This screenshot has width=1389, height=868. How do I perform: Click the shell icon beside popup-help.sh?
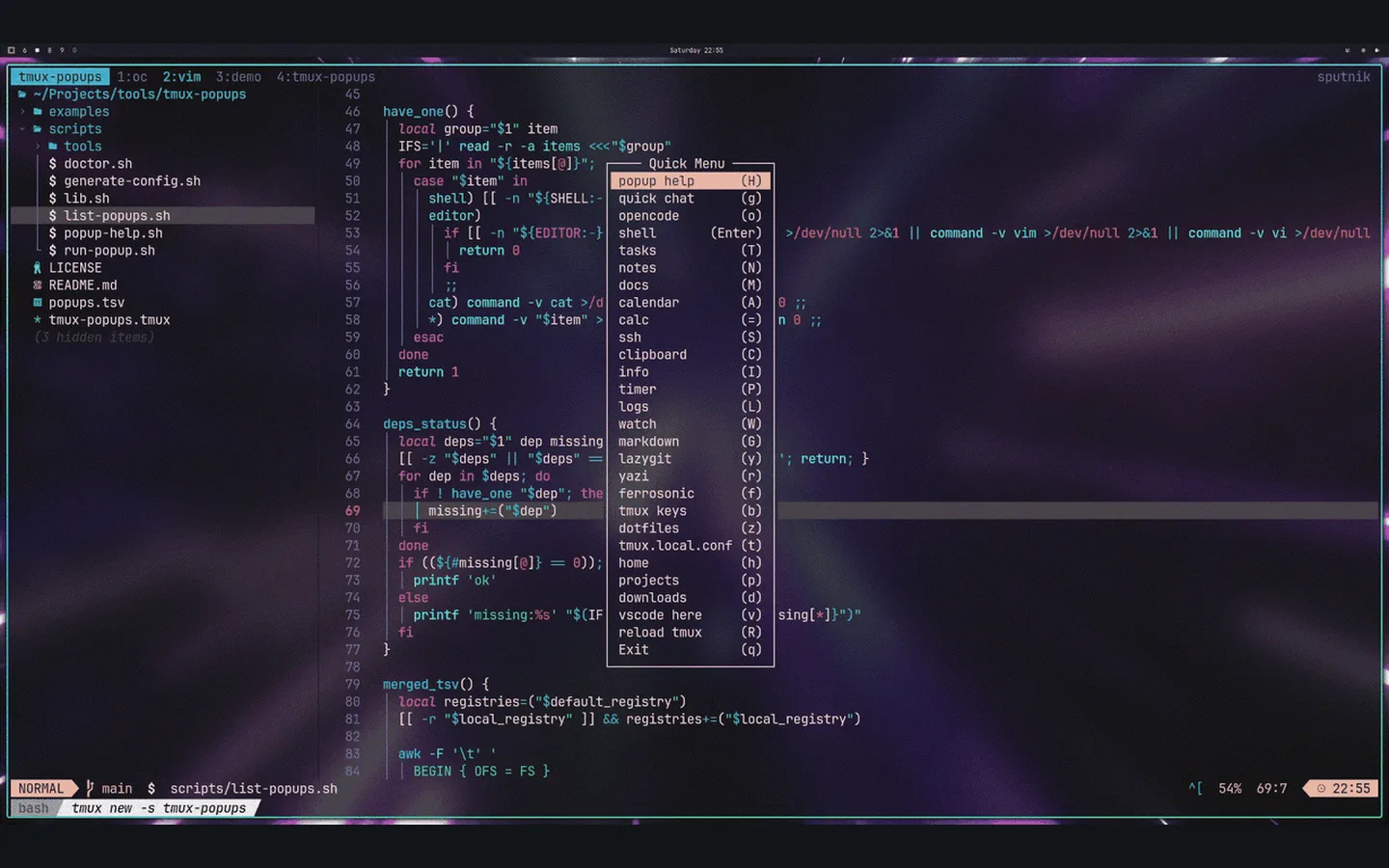[53, 233]
